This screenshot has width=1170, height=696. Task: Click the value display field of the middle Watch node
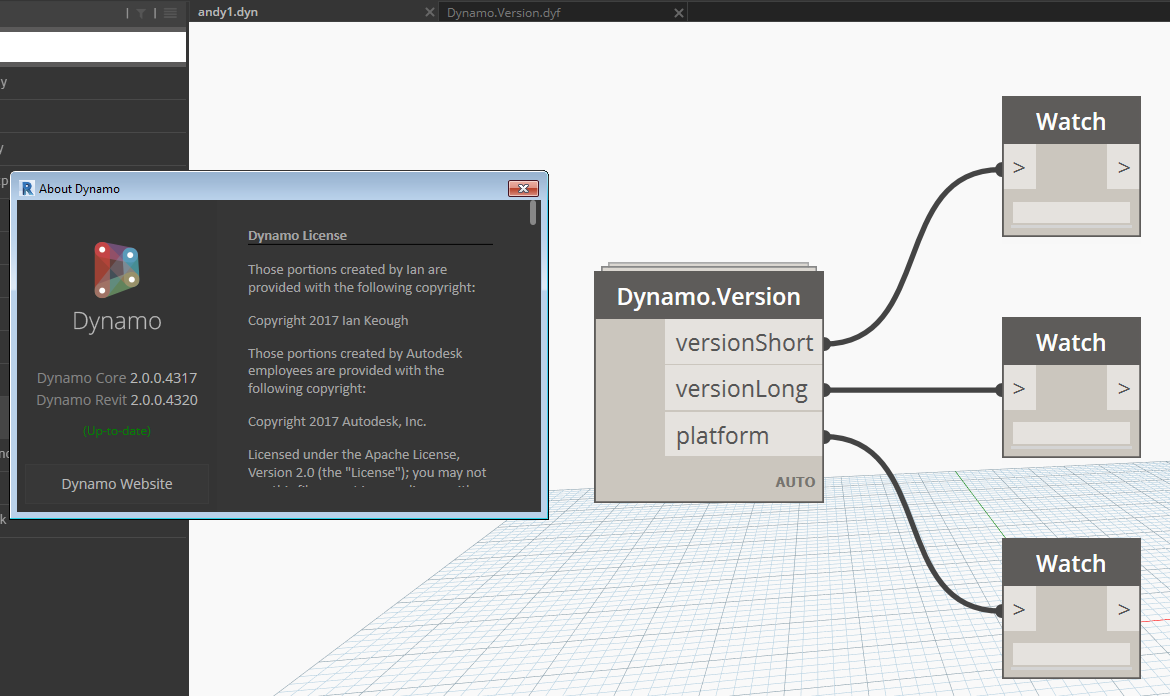[1070, 433]
